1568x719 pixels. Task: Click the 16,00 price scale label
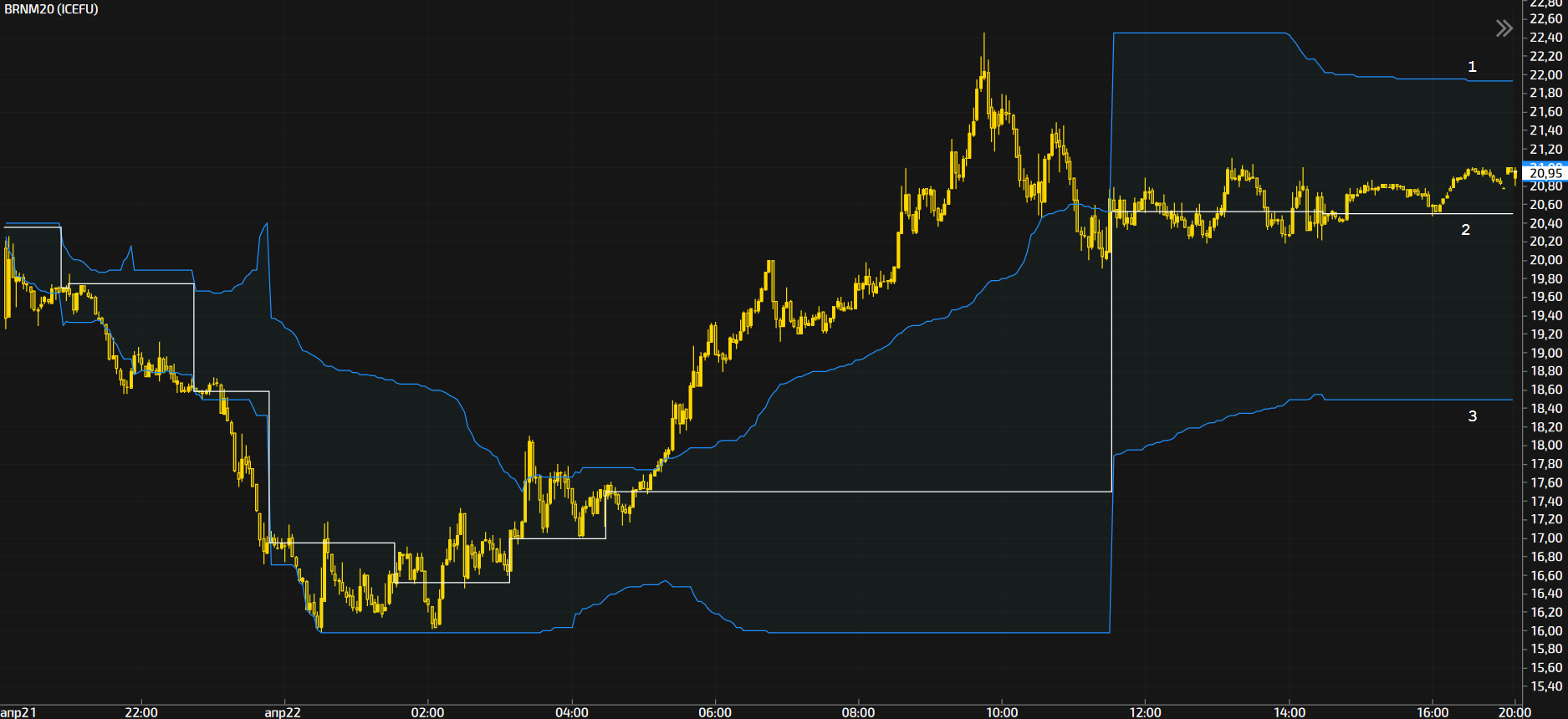(x=1545, y=630)
